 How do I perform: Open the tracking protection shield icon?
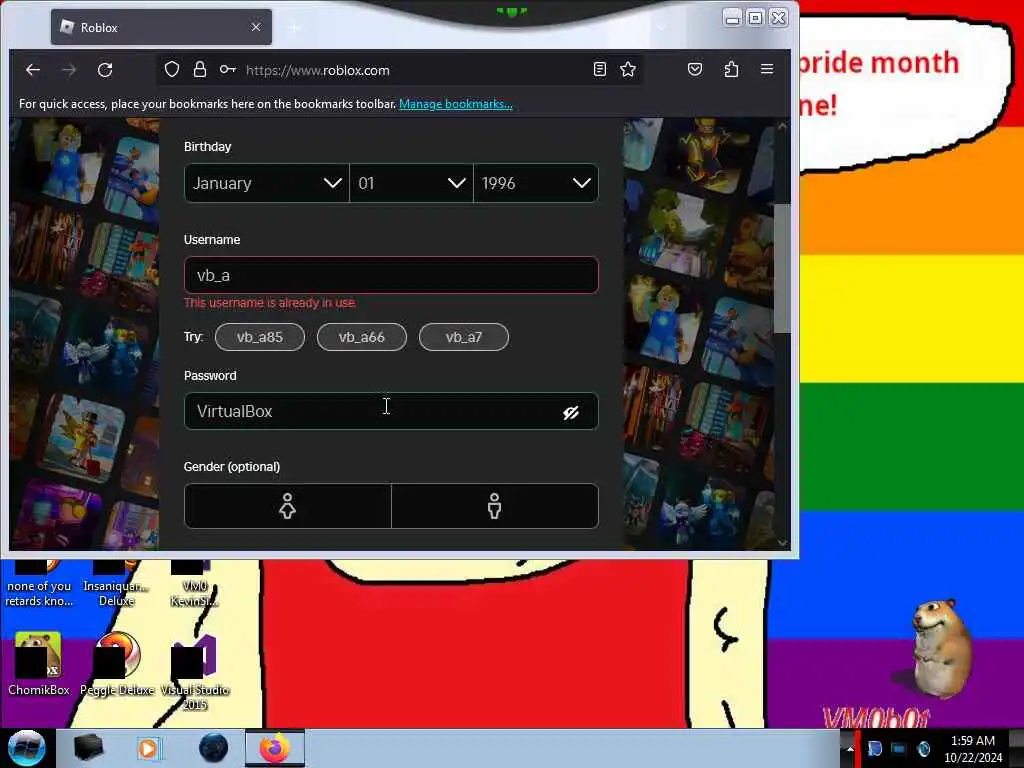(x=172, y=70)
